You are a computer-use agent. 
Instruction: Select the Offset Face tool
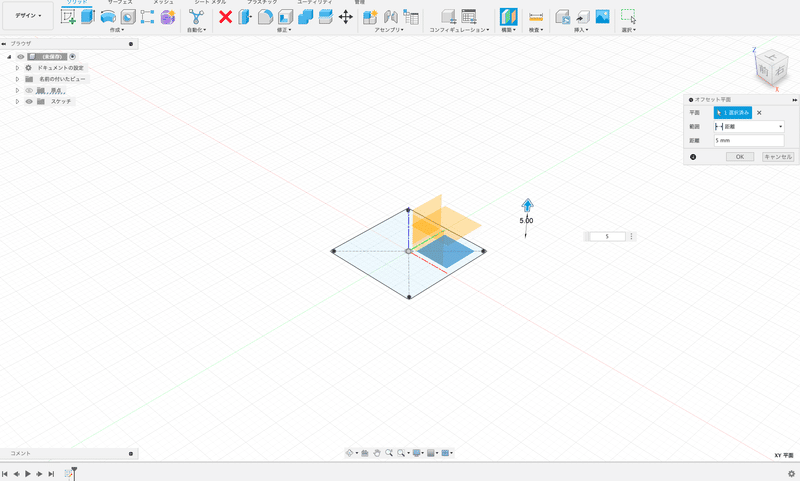point(326,17)
